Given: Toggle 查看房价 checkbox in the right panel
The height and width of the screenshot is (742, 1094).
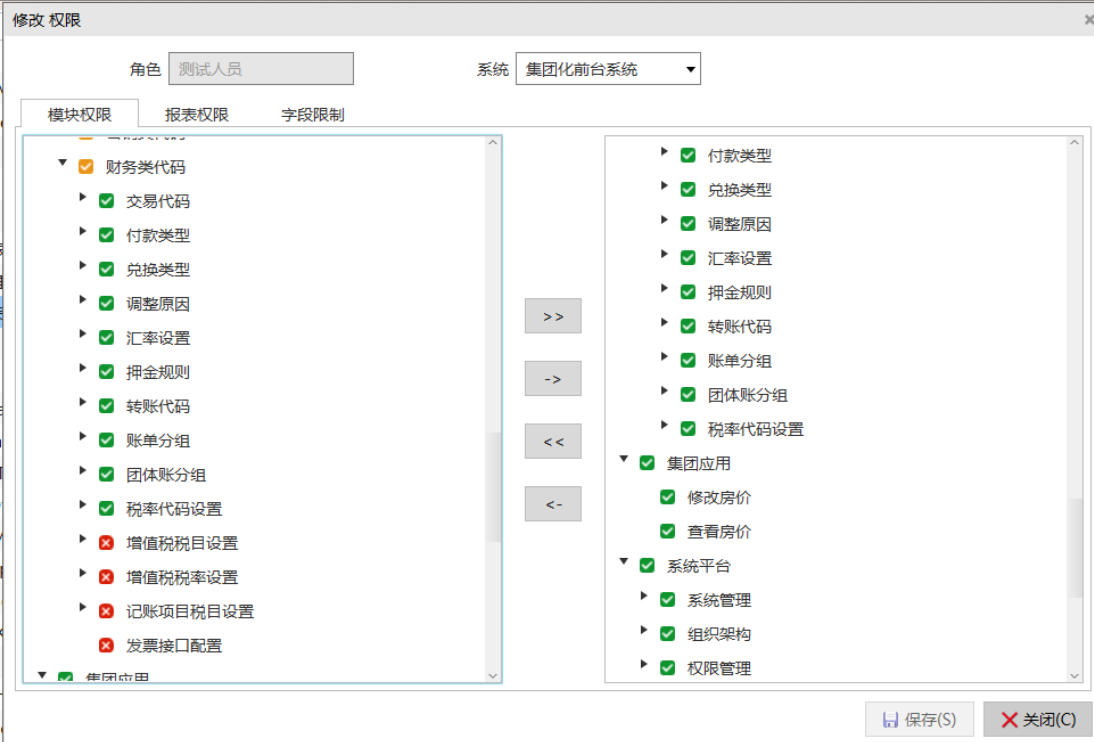Looking at the screenshot, I should [667, 531].
